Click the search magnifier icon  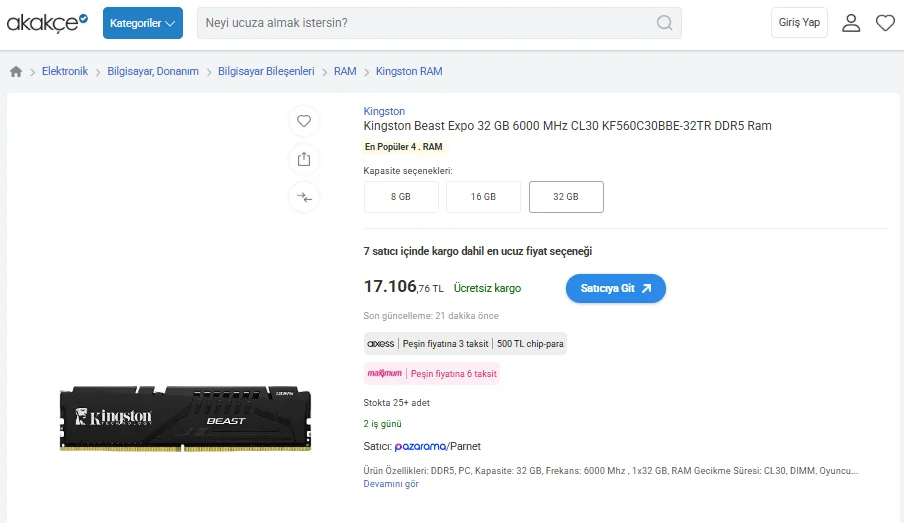click(665, 23)
